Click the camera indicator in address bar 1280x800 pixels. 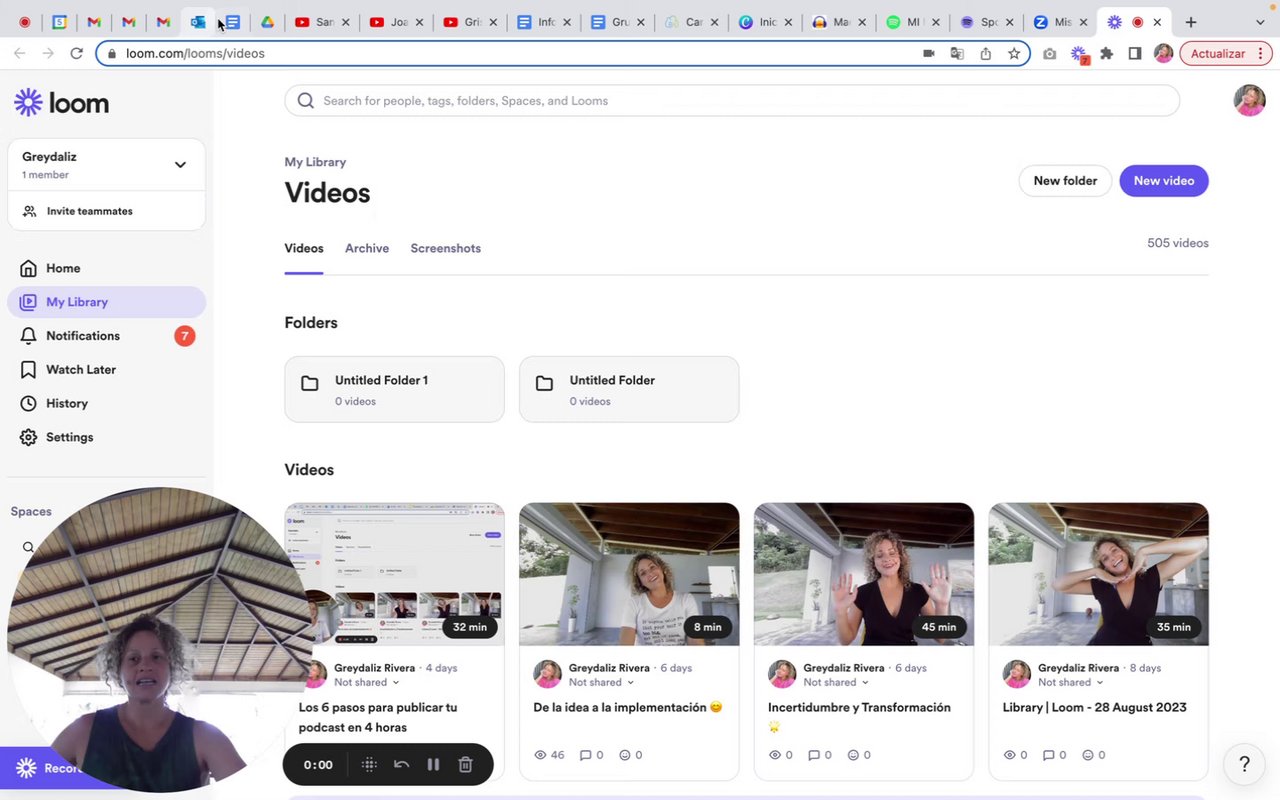(929, 53)
